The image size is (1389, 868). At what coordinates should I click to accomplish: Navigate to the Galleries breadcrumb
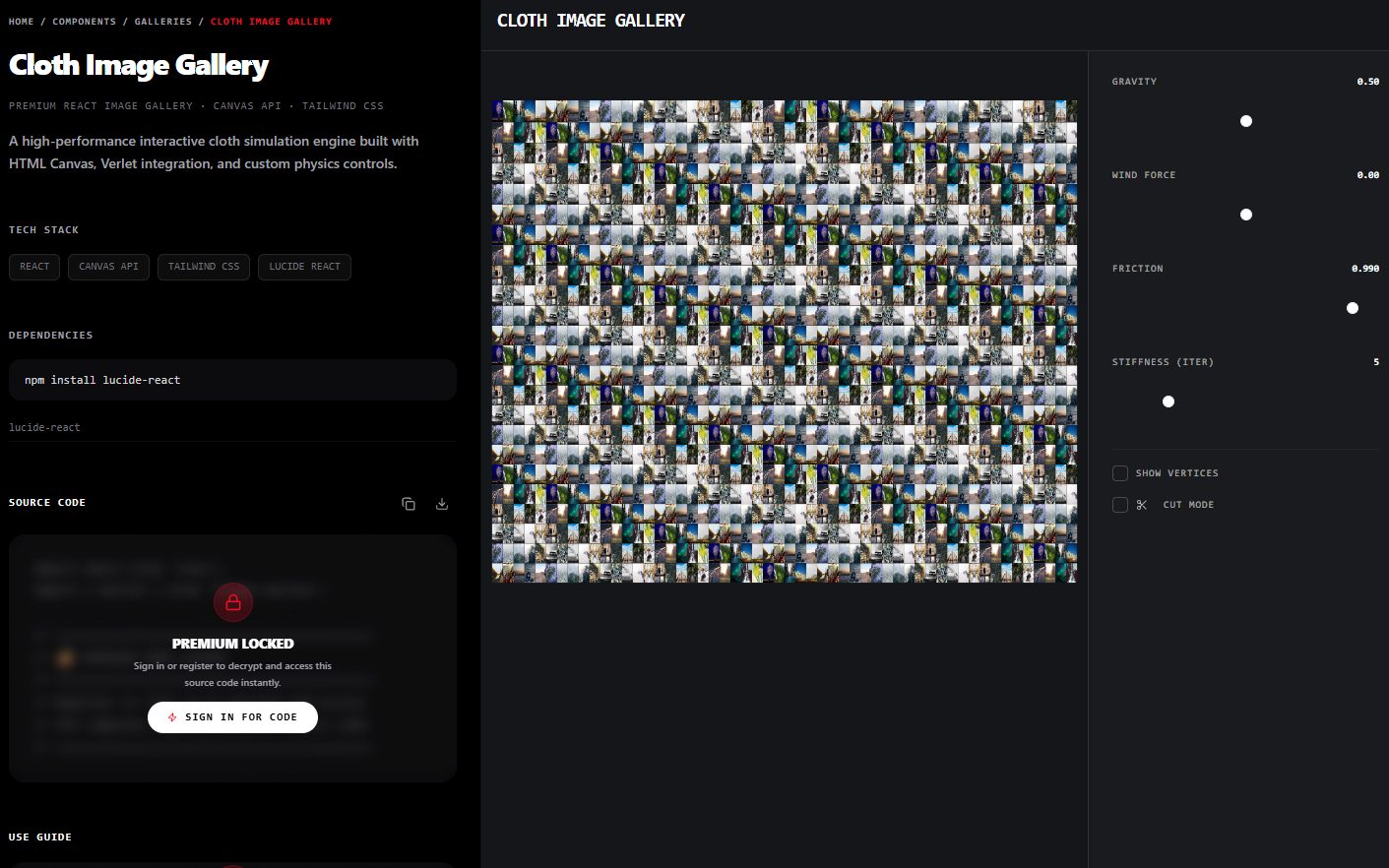point(163,22)
